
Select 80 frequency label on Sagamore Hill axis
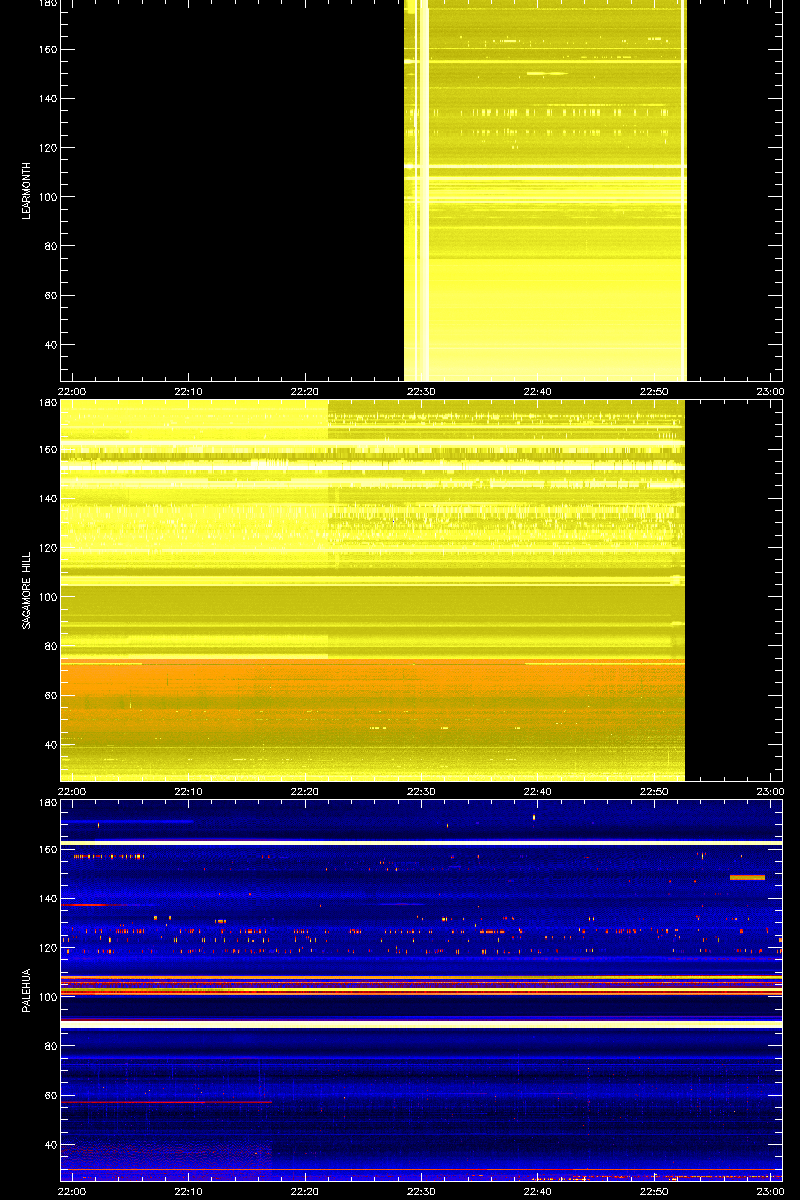(50, 646)
